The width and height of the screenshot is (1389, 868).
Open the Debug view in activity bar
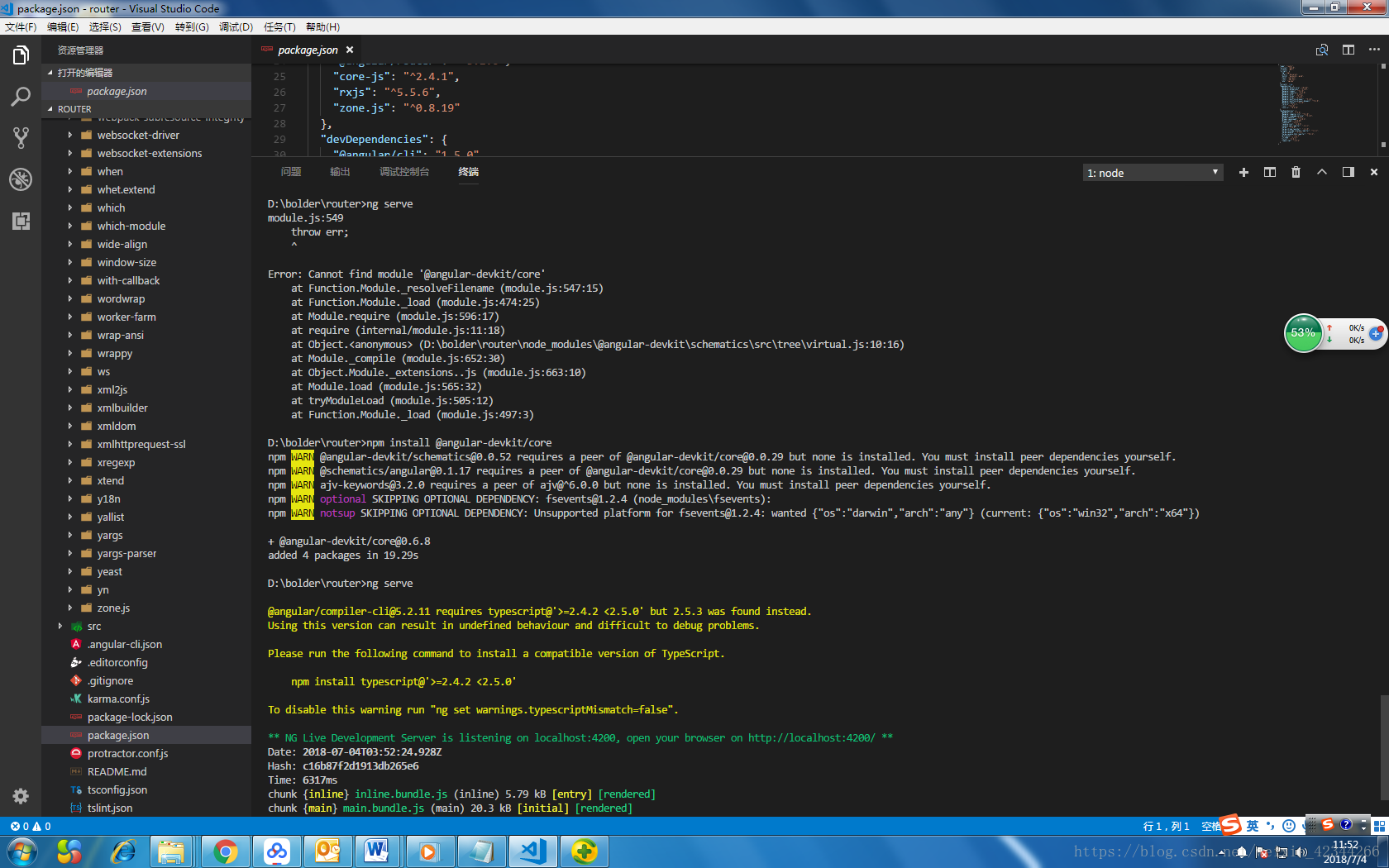pyautogui.click(x=21, y=179)
